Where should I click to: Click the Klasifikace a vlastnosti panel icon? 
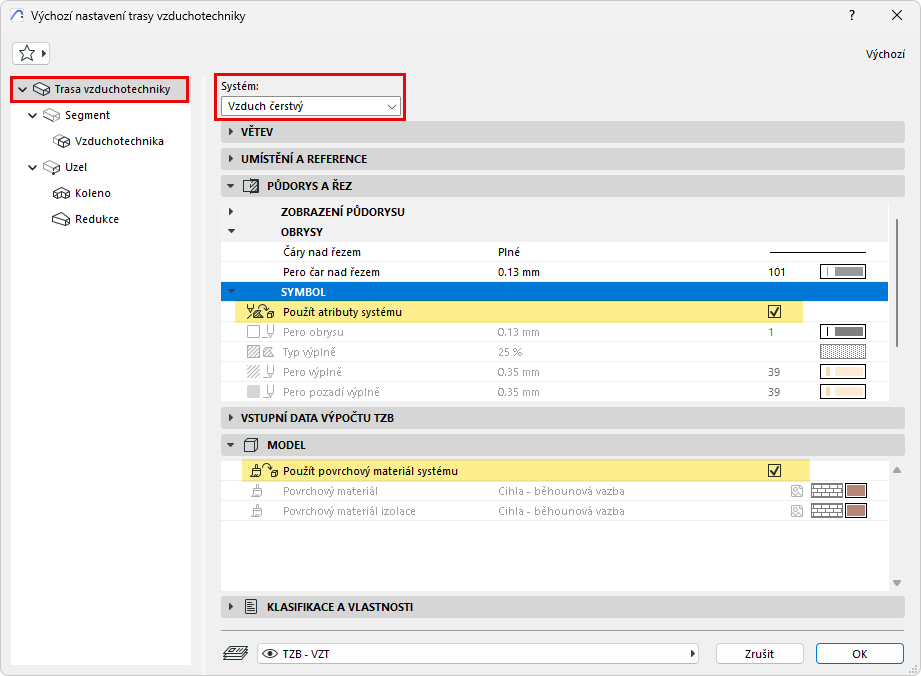tap(250, 607)
